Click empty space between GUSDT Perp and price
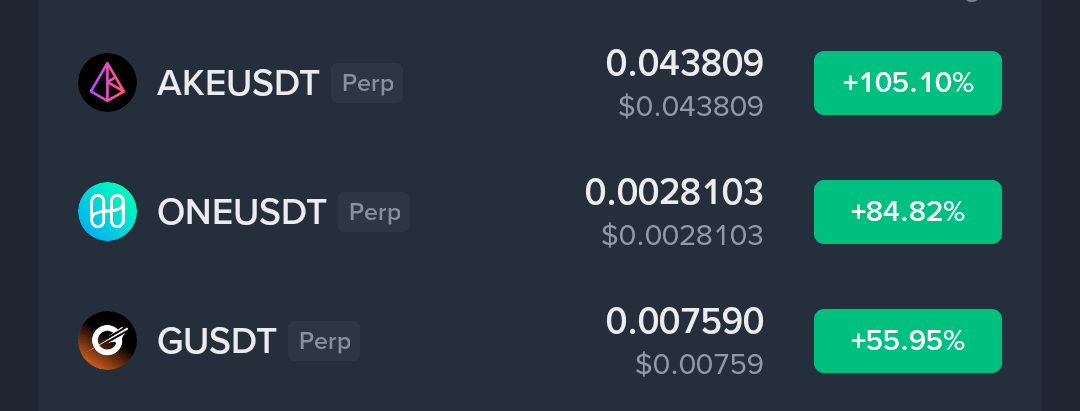1080x411 pixels. (482, 341)
